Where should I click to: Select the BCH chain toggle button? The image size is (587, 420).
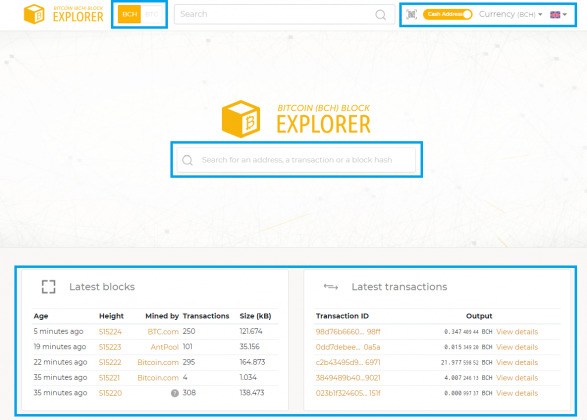click(x=130, y=14)
